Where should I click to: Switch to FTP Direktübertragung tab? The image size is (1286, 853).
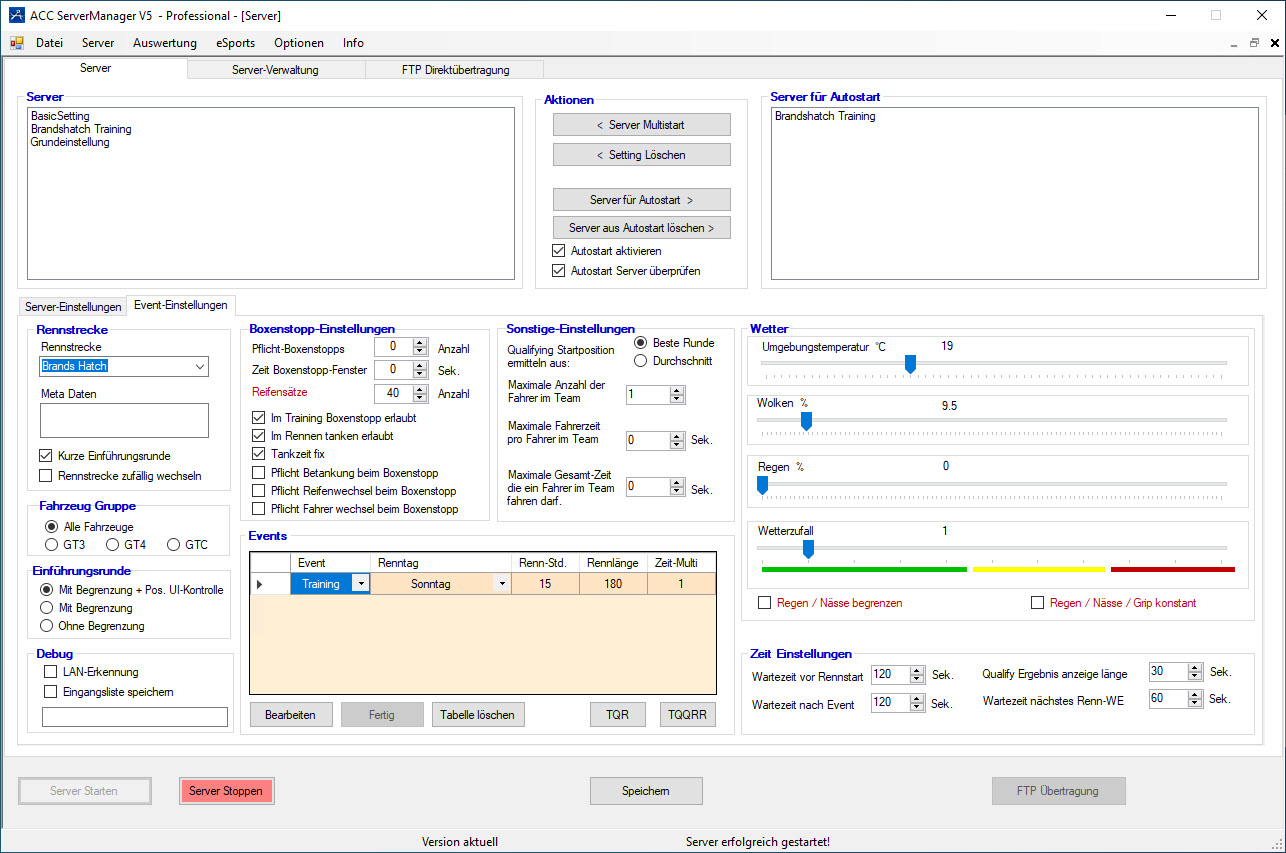[455, 70]
